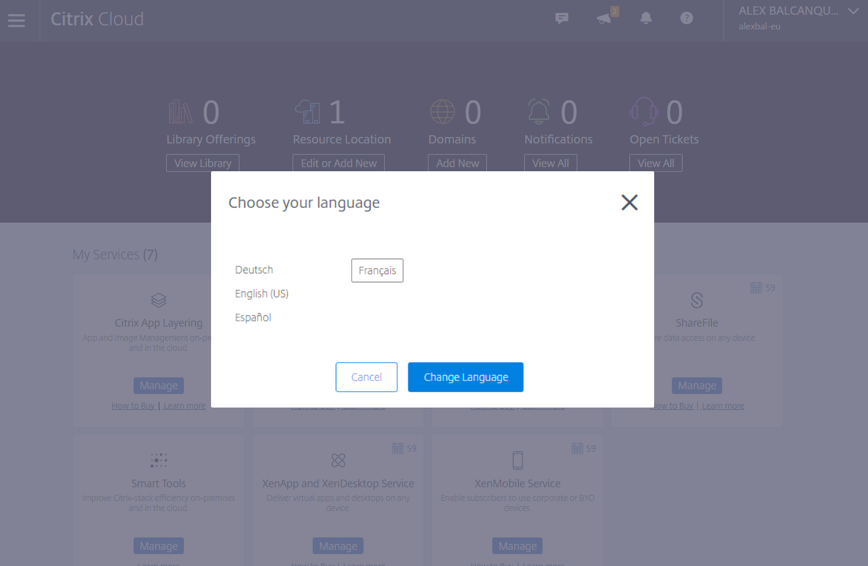Open the help question mark icon
Viewport: 868px width, 566px height.
[x=687, y=18]
